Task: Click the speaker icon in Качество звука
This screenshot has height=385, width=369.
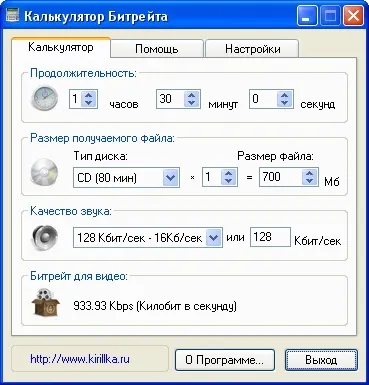Action: coord(45,237)
